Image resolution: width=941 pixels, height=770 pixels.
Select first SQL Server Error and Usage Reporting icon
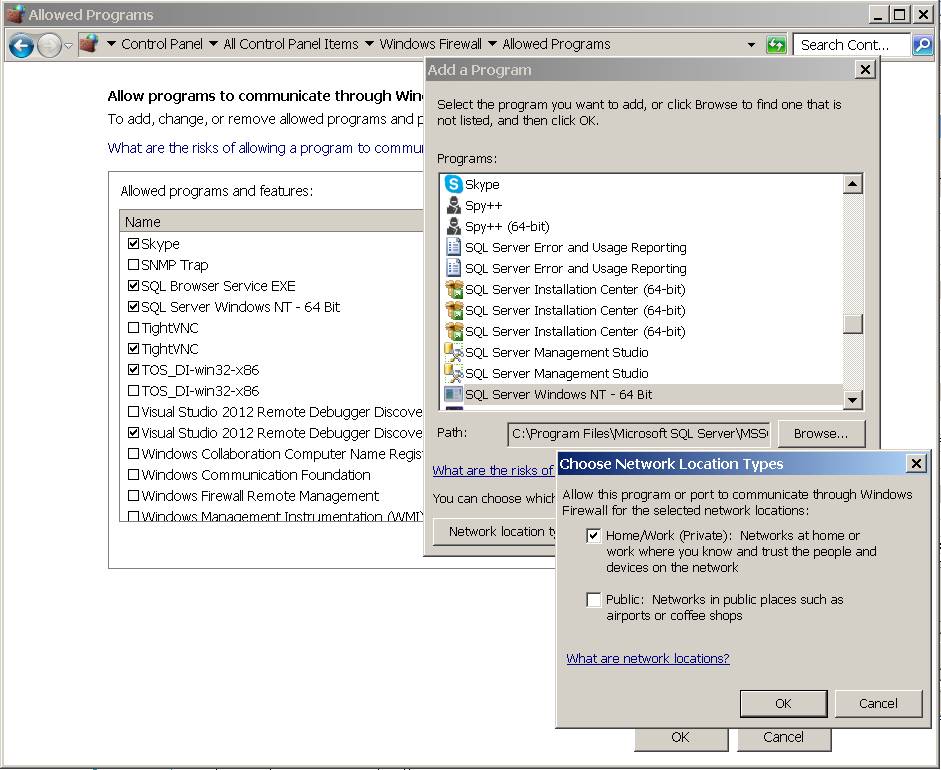coord(454,247)
